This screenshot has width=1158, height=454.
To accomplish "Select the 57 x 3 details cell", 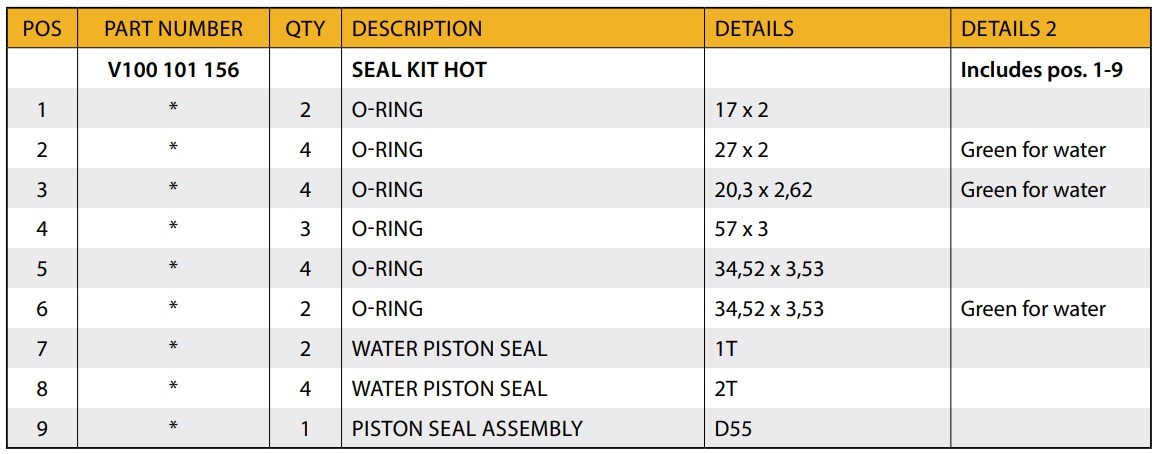I will [741, 229].
